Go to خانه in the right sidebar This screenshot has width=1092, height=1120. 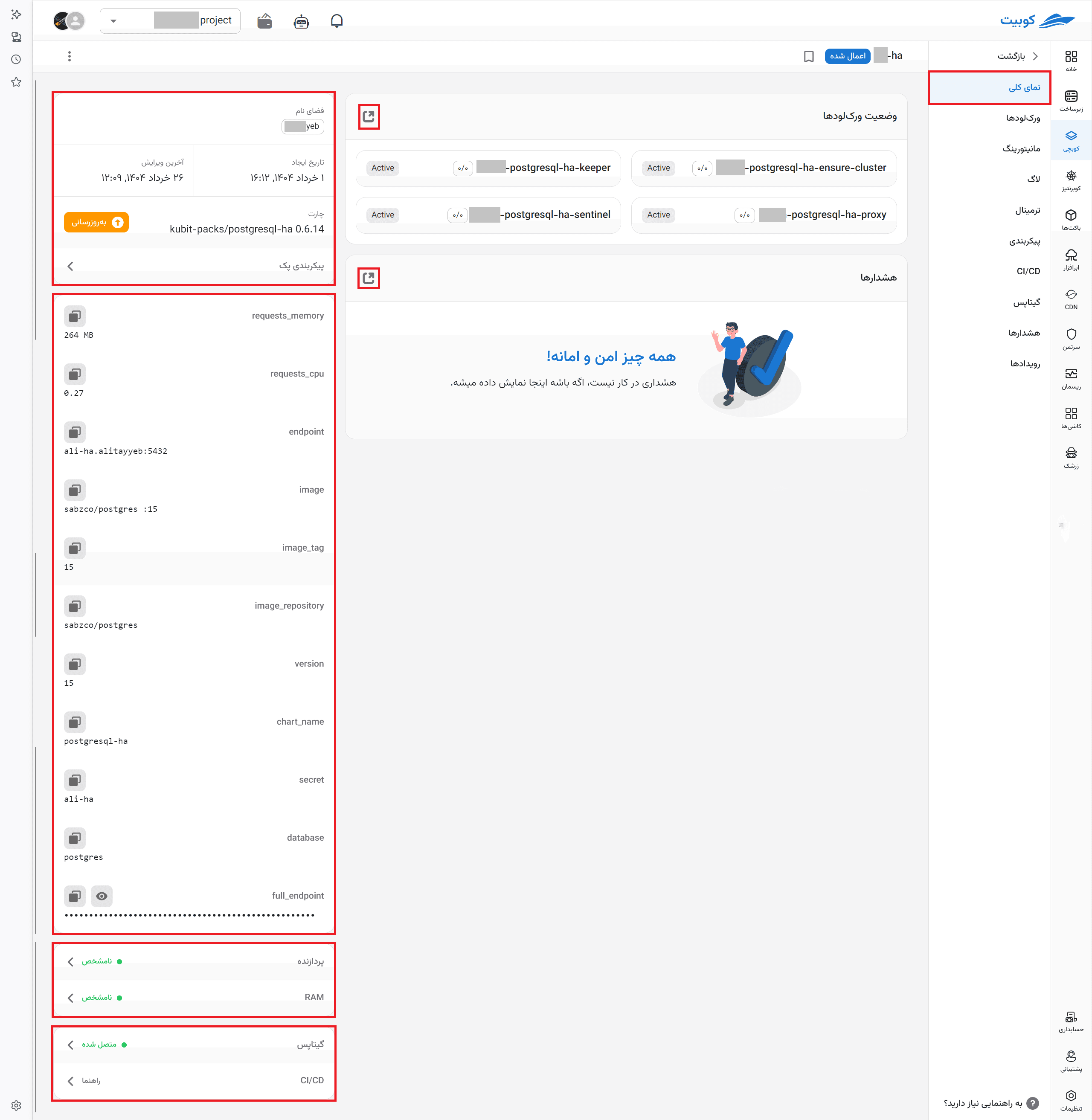pos(1071,61)
